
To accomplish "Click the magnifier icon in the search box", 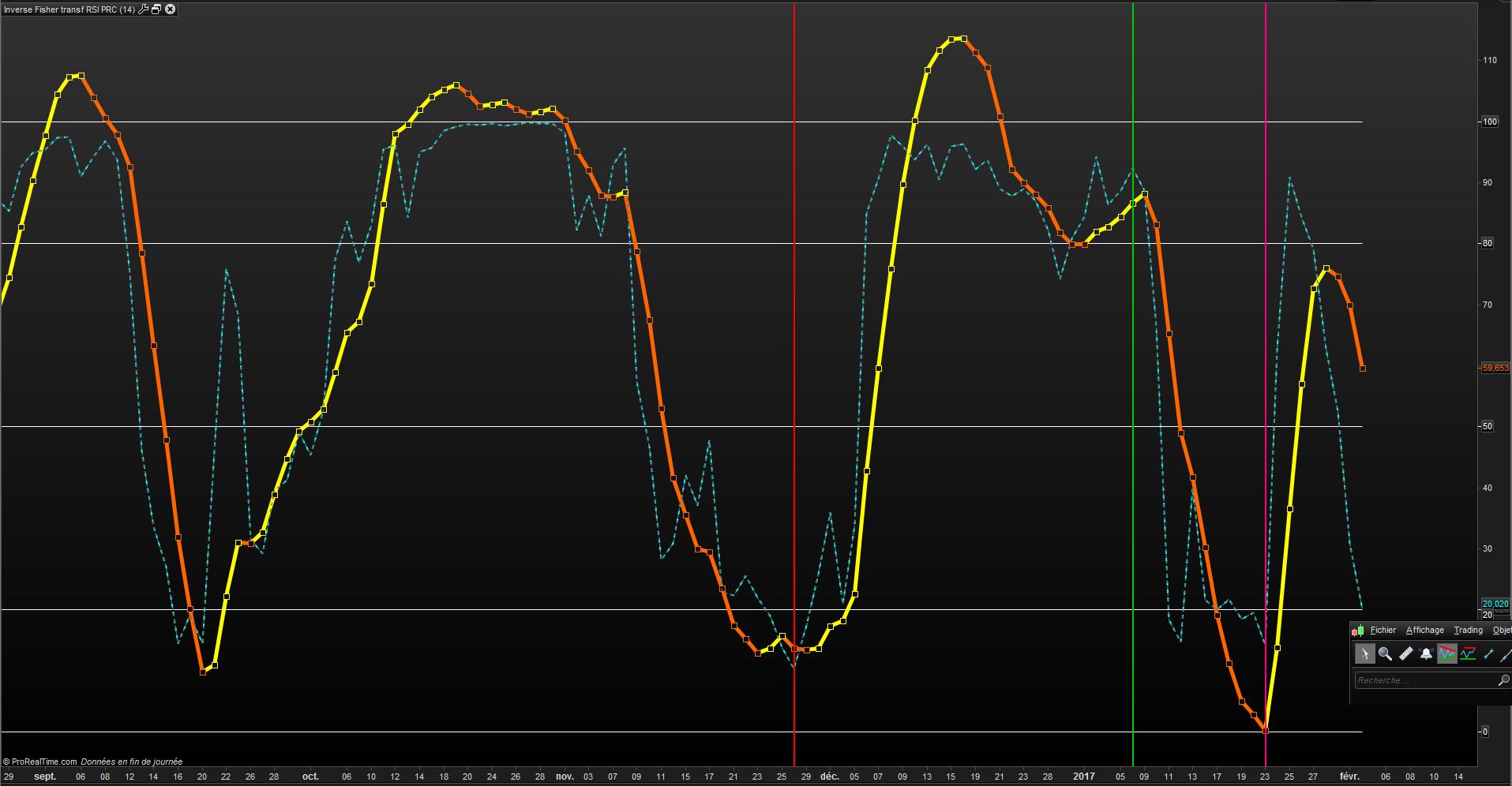I will 1503,680.
